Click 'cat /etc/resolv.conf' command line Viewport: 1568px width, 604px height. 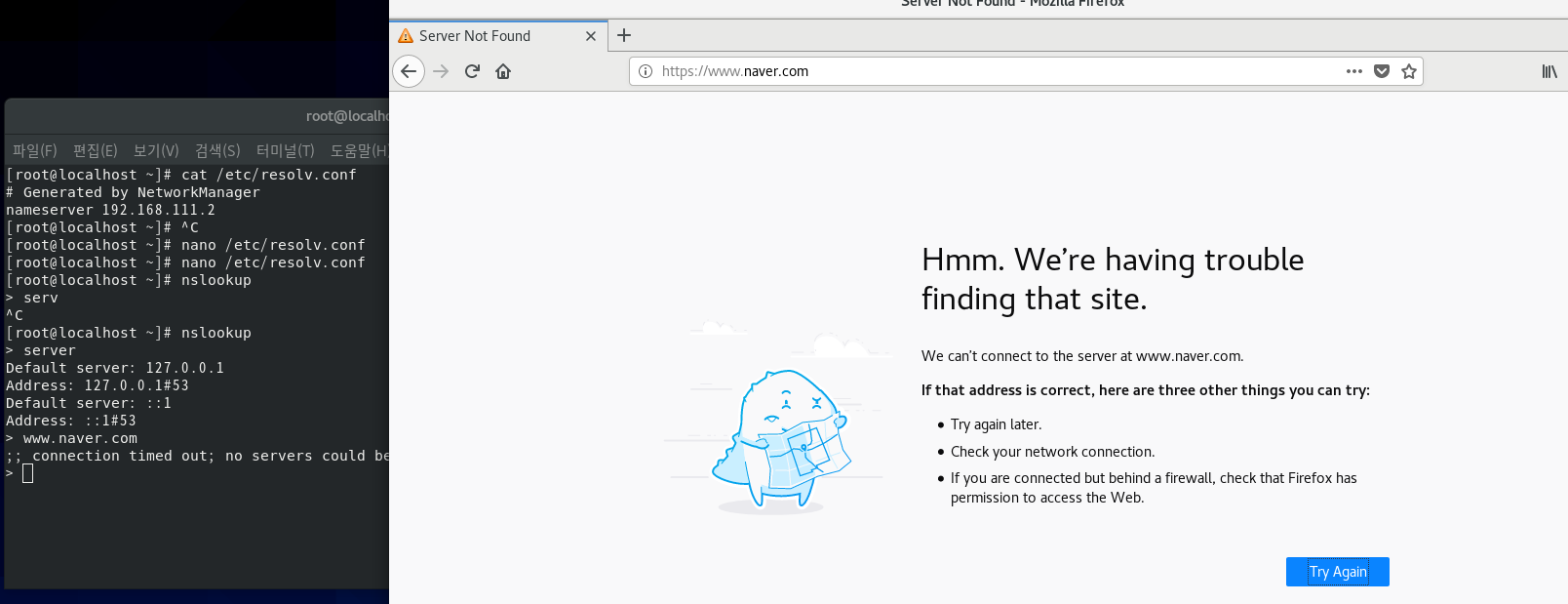(181, 175)
